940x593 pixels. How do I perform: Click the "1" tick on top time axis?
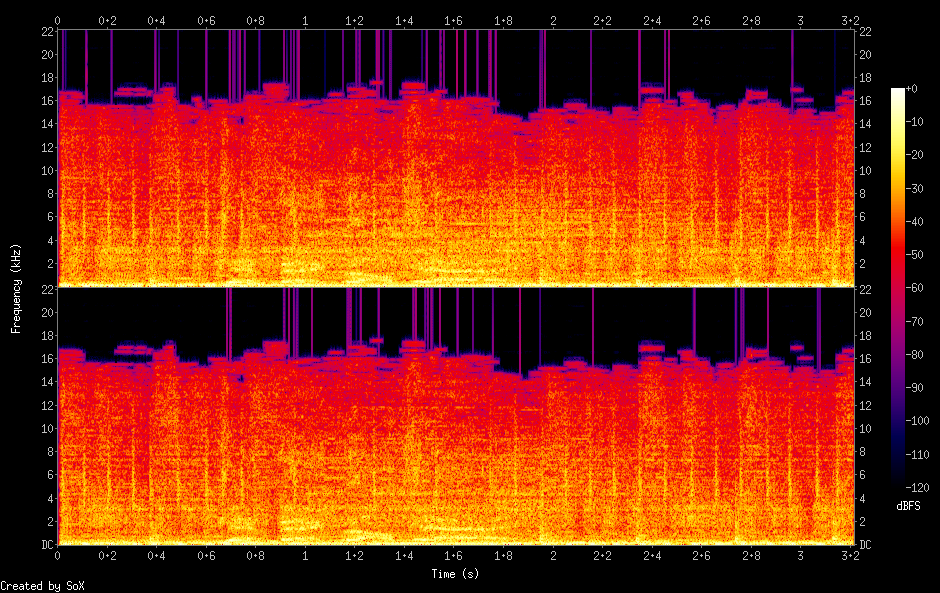click(305, 20)
